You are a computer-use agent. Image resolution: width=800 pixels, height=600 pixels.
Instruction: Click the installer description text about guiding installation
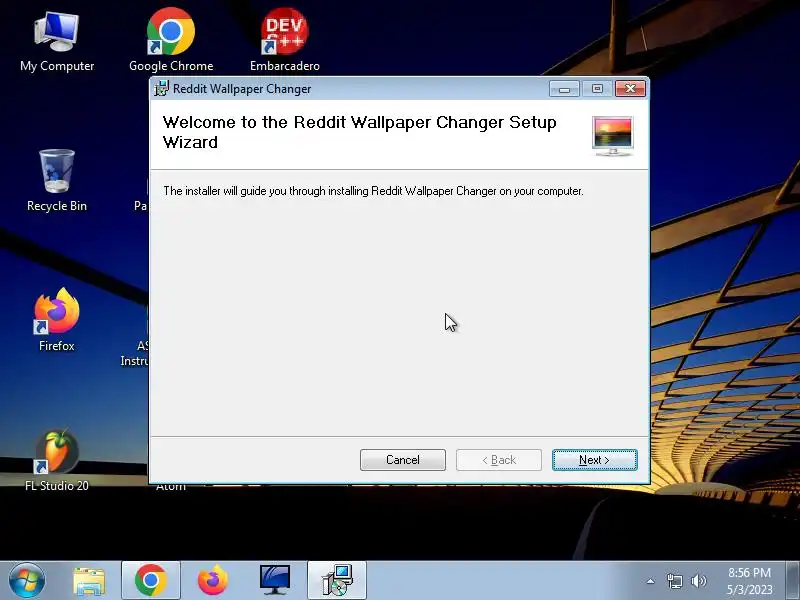coord(373,191)
